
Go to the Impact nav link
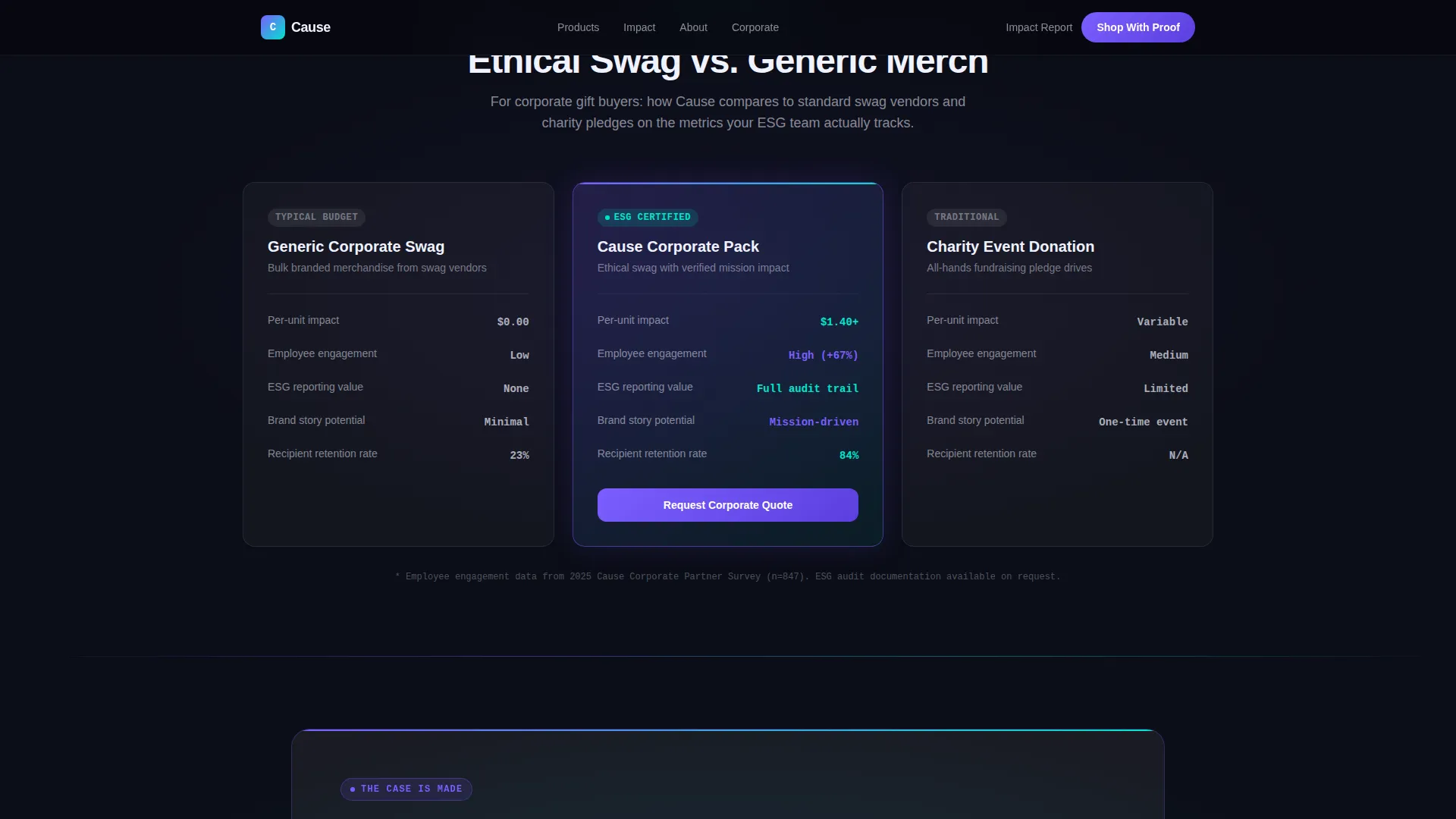point(639,27)
